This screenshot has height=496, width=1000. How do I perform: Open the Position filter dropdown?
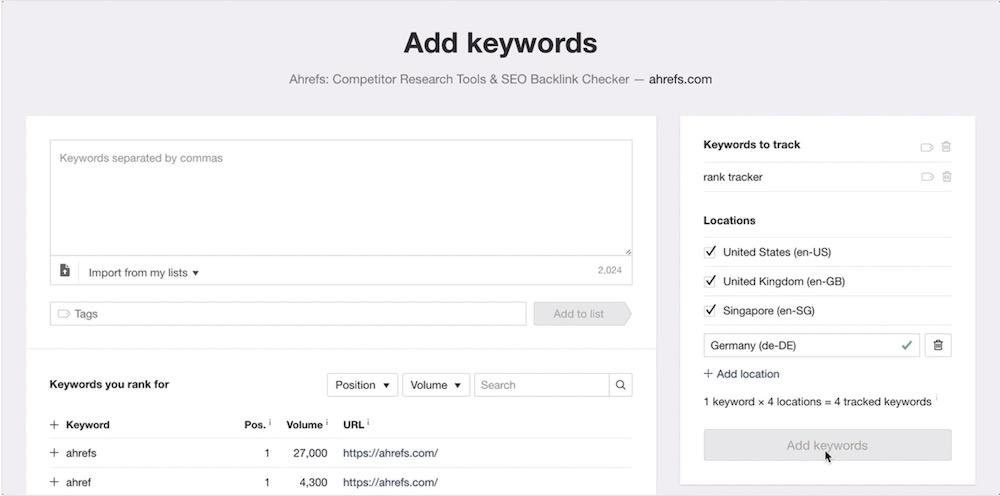pyautogui.click(x=362, y=385)
